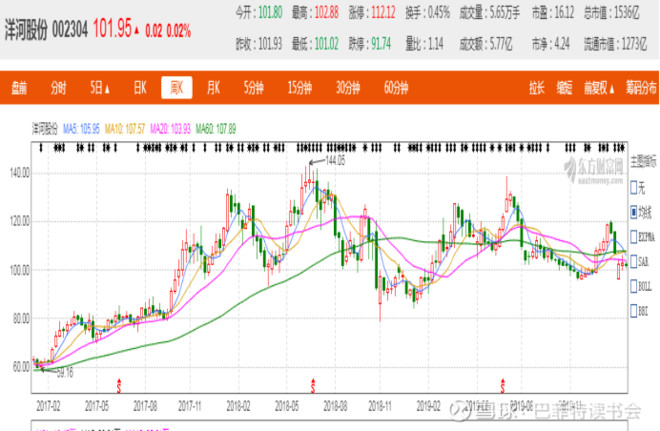Show the 30分钟 chart
Viewport: 660px width, 431px height.
(348, 88)
